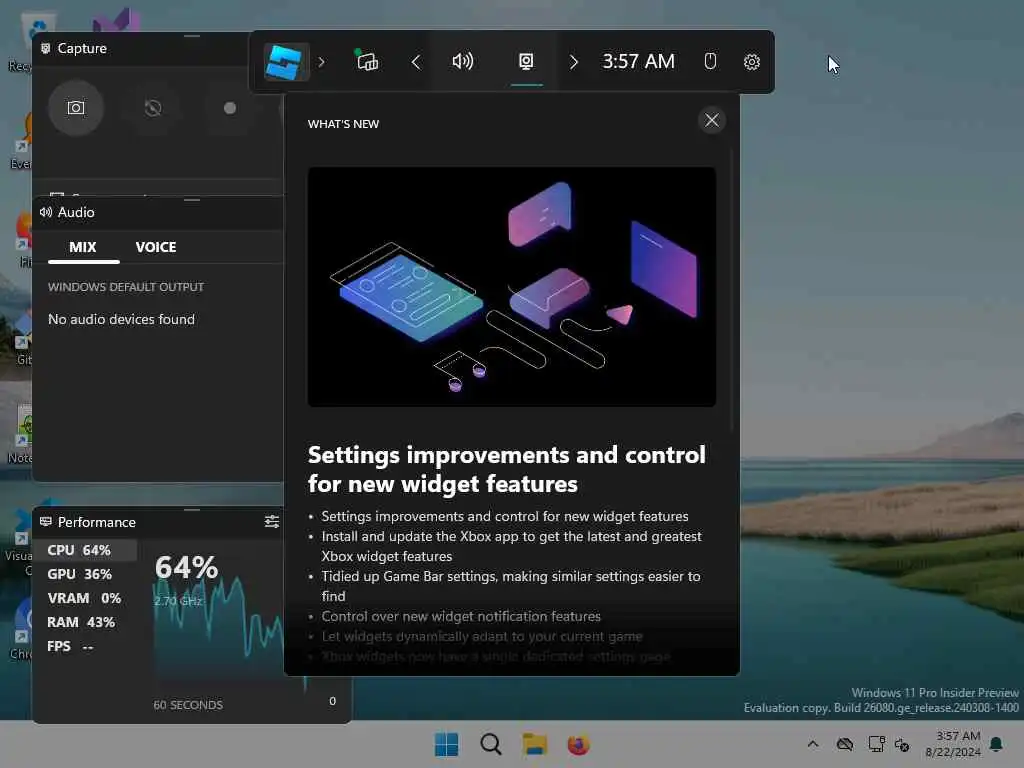Open the Windows Start menu

pos(447,744)
